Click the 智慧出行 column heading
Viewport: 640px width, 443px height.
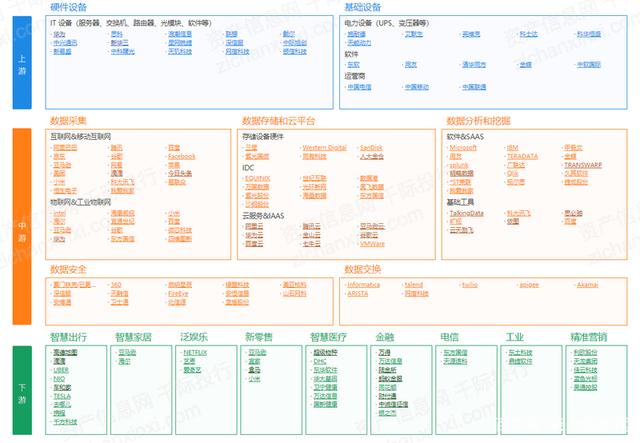point(68,337)
